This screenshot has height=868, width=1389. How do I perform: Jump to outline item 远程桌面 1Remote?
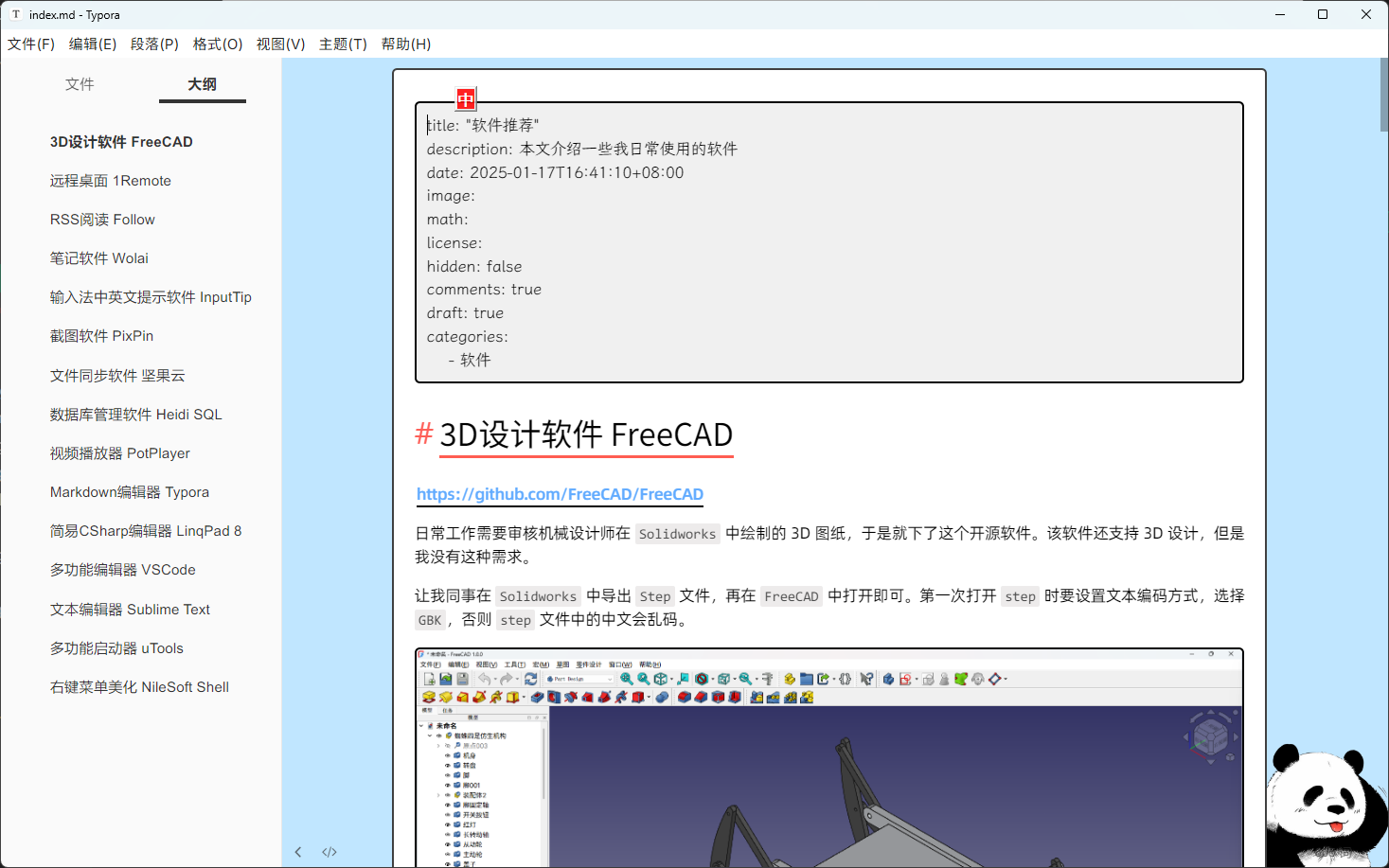(111, 181)
